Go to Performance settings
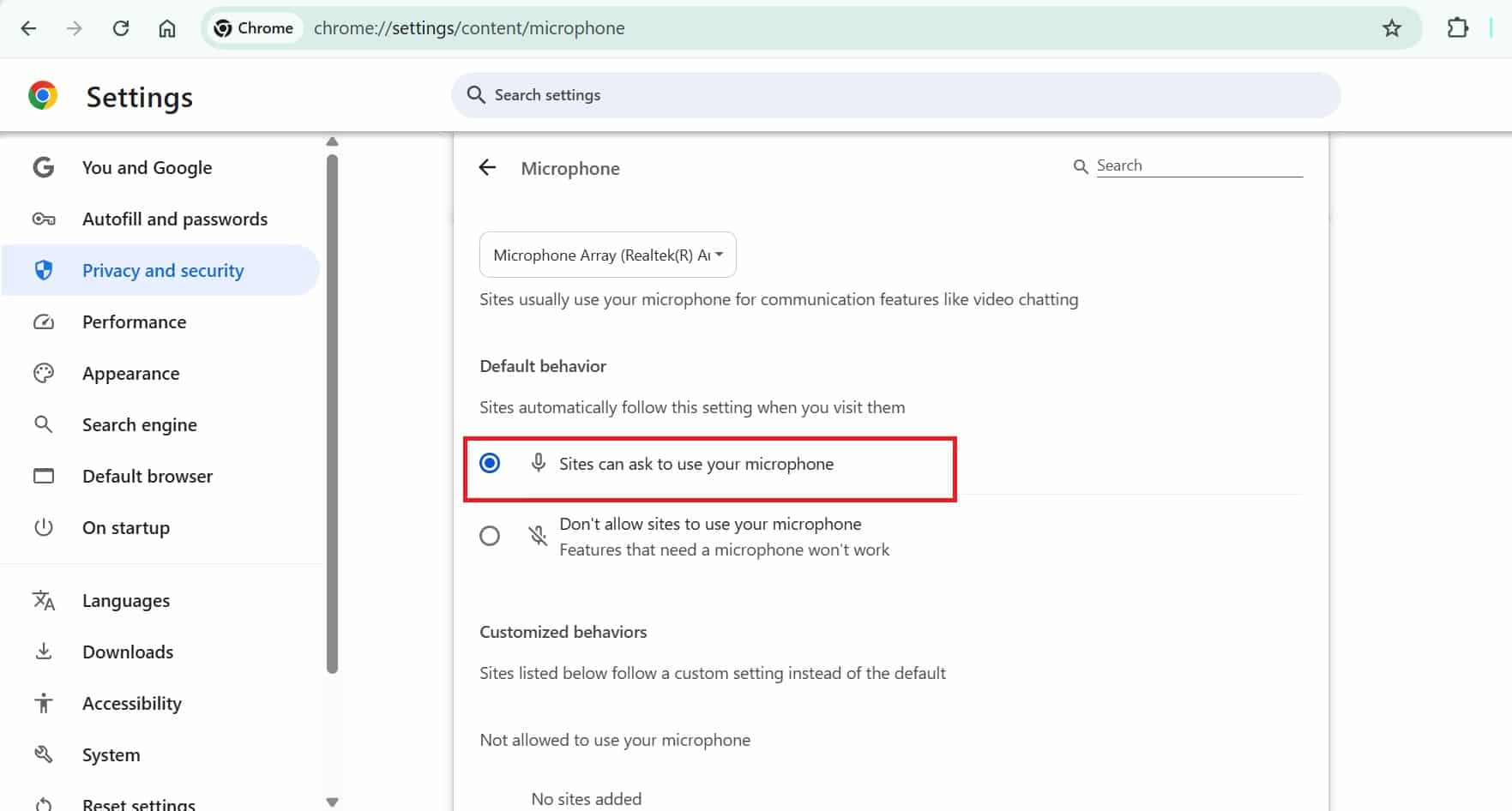Viewport: 1512px width, 811px height. 134,322
